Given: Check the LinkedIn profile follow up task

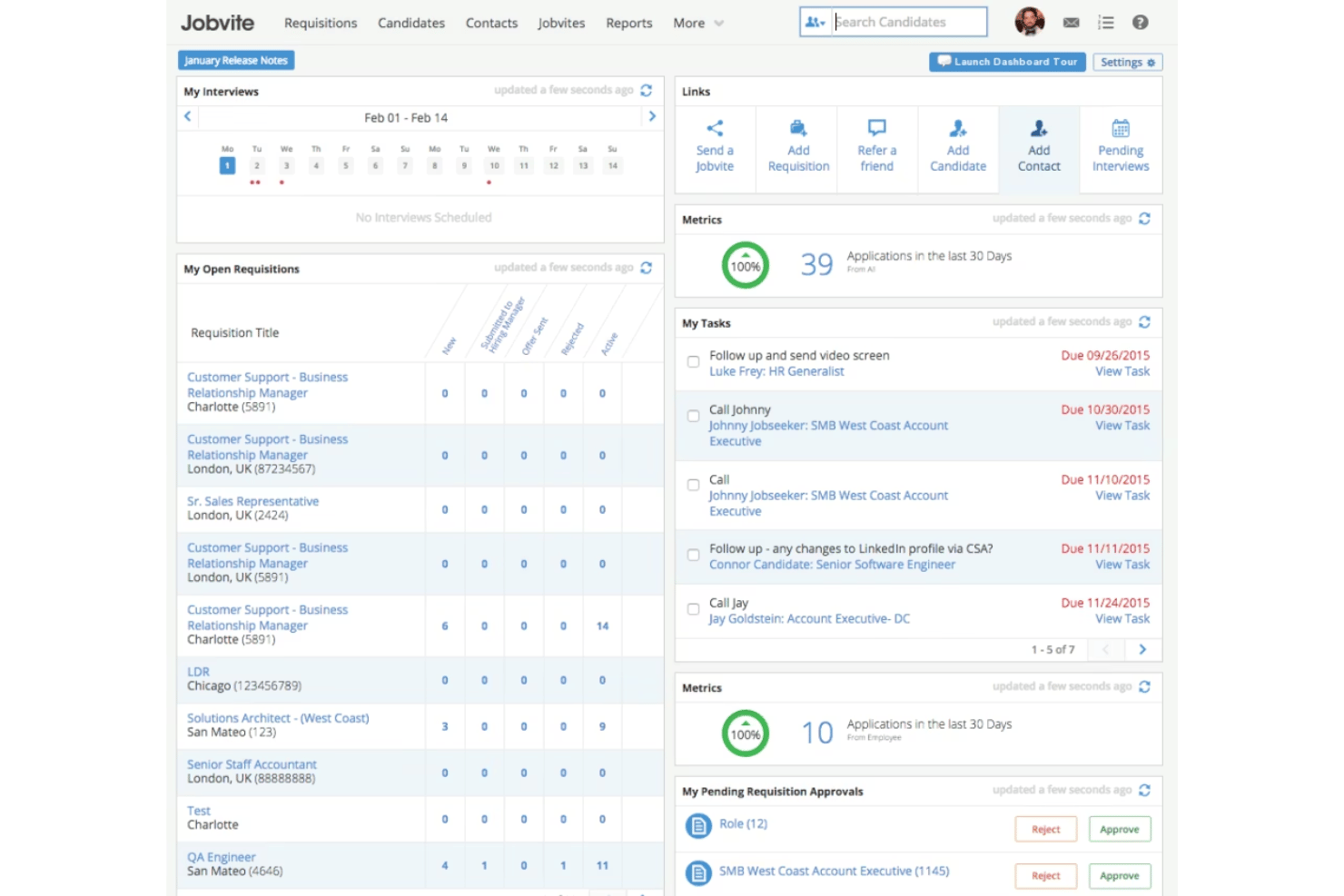Looking at the screenshot, I should pyautogui.click(x=693, y=555).
